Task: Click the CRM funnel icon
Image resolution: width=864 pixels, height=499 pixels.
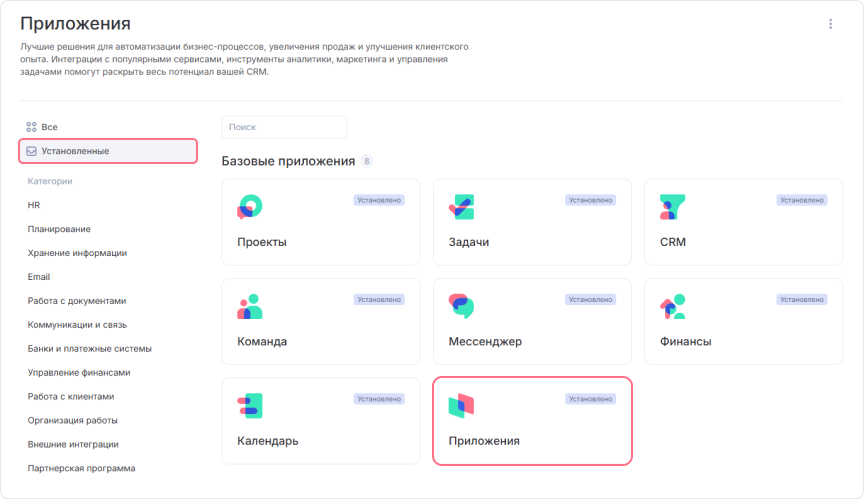Action: pyautogui.click(x=672, y=207)
